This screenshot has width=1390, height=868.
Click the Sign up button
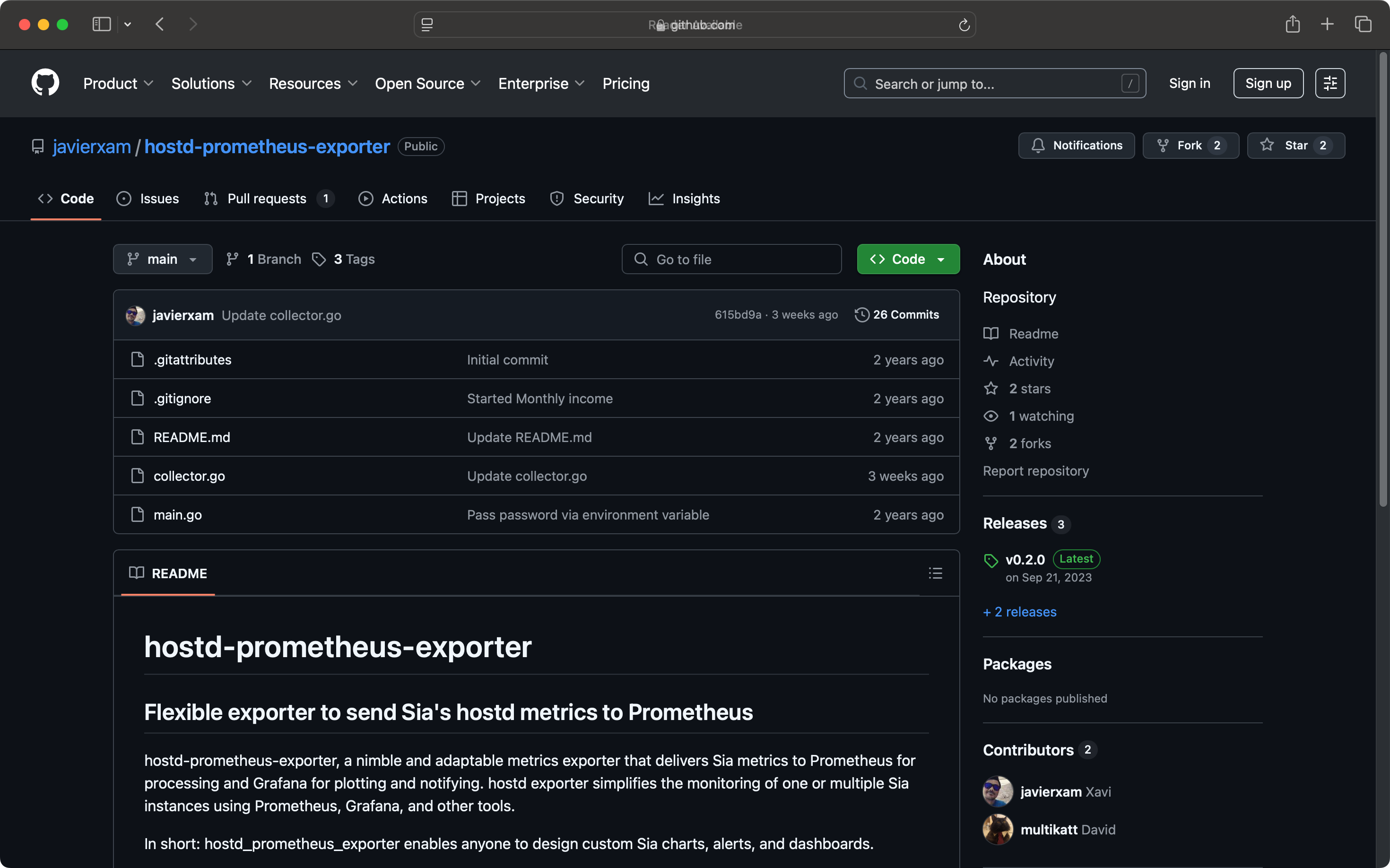[x=1268, y=83]
